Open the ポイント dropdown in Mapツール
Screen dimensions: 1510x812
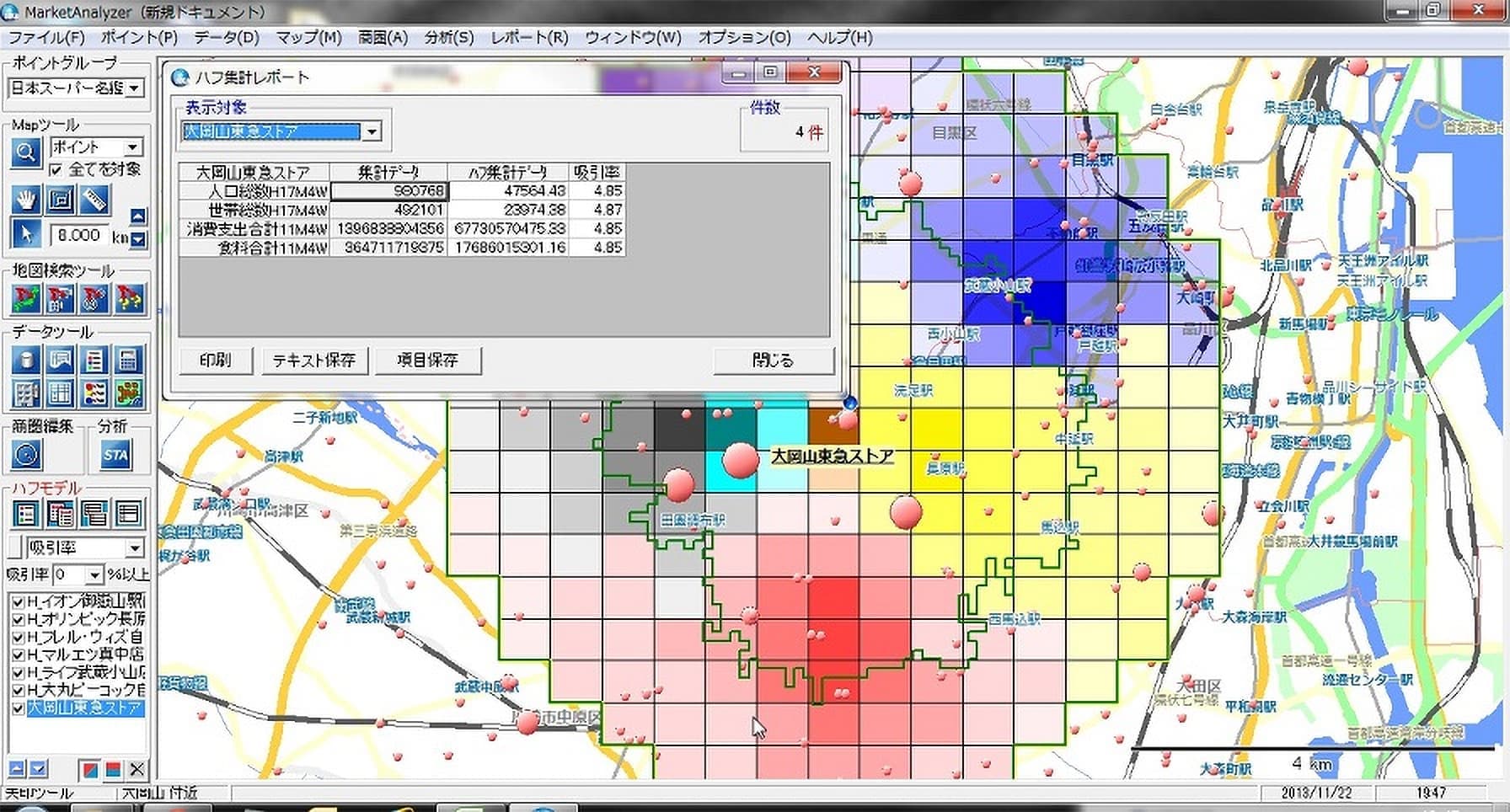coord(133,147)
